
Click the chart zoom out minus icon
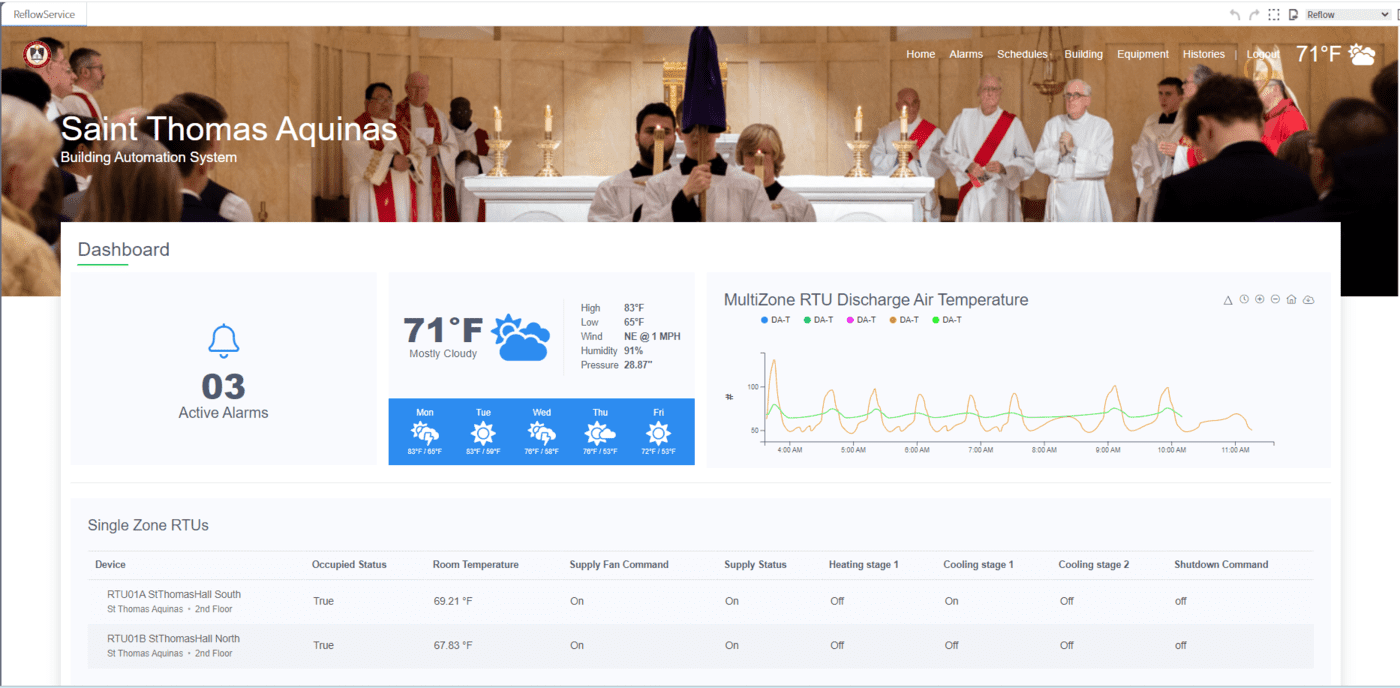1275,300
